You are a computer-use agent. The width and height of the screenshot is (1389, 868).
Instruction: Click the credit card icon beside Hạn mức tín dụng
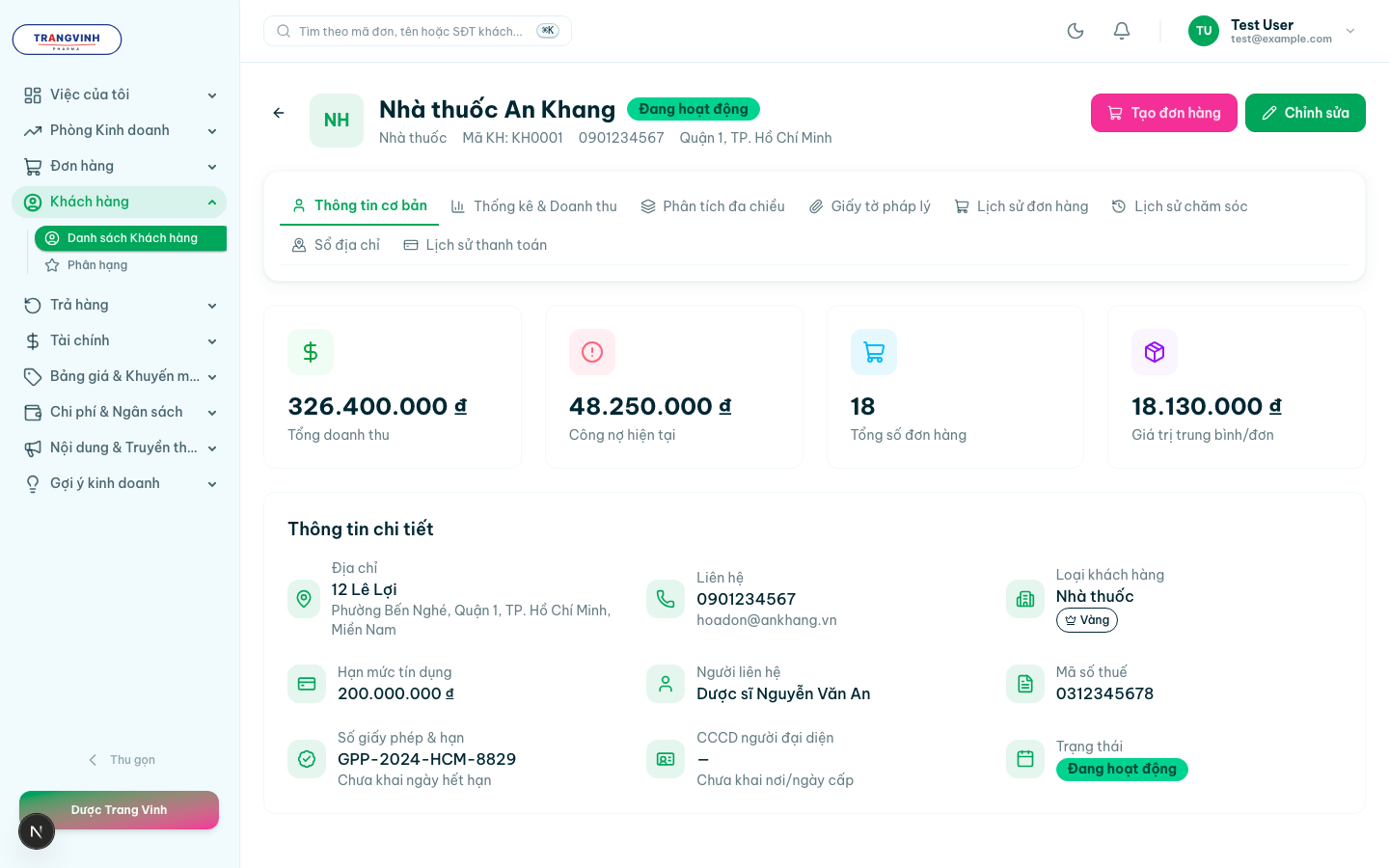click(x=307, y=684)
